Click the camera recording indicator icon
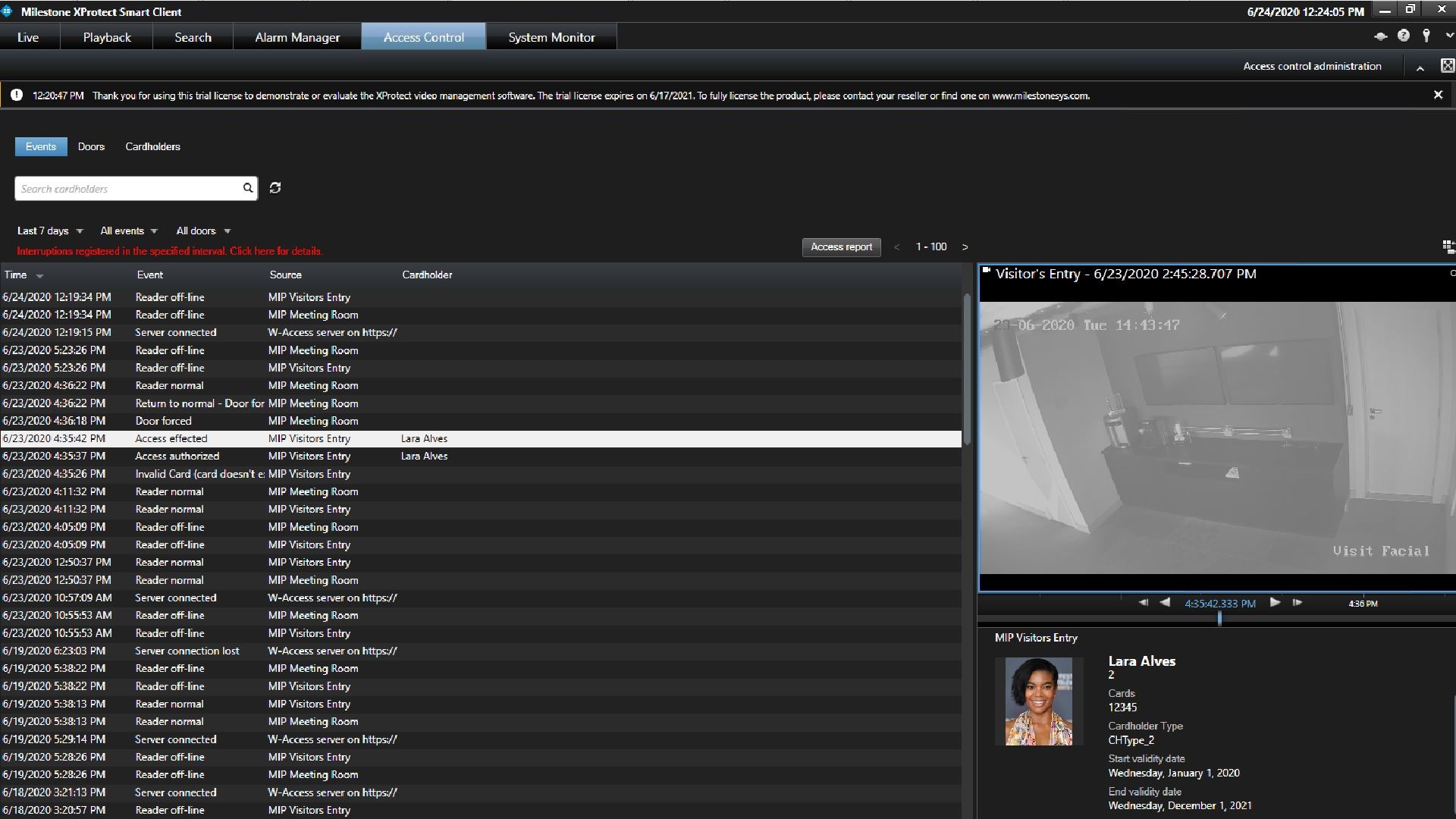 click(x=987, y=270)
